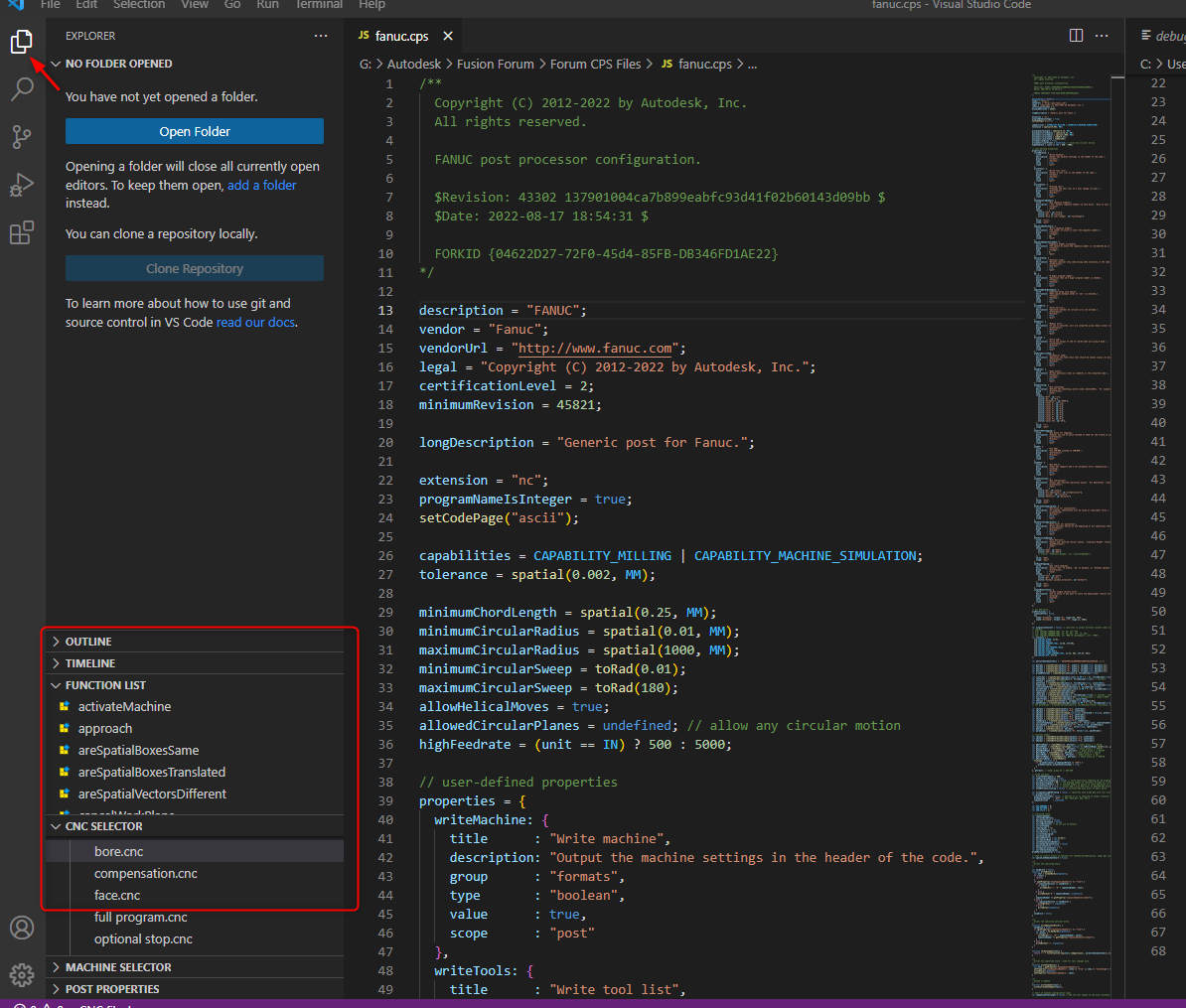Screen dimensions: 1186x1008
Task: Expand the Outline section
Action: 88,642
